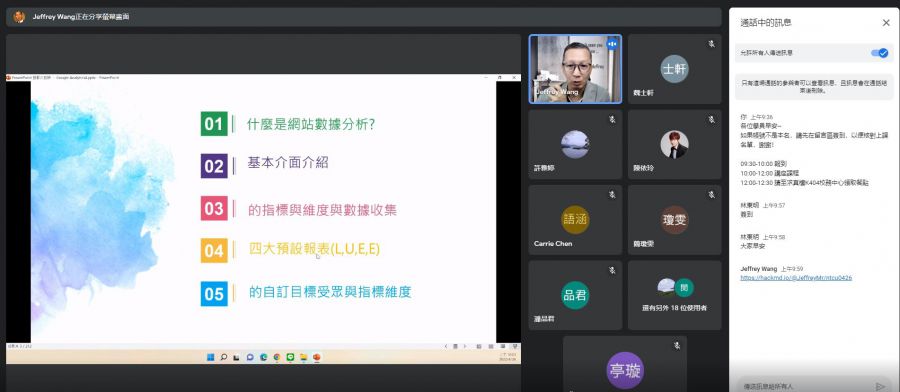Viewport: 900px width, 392px height.
Task: Click the 士軒 participant tile
Action: pos(674,69)
